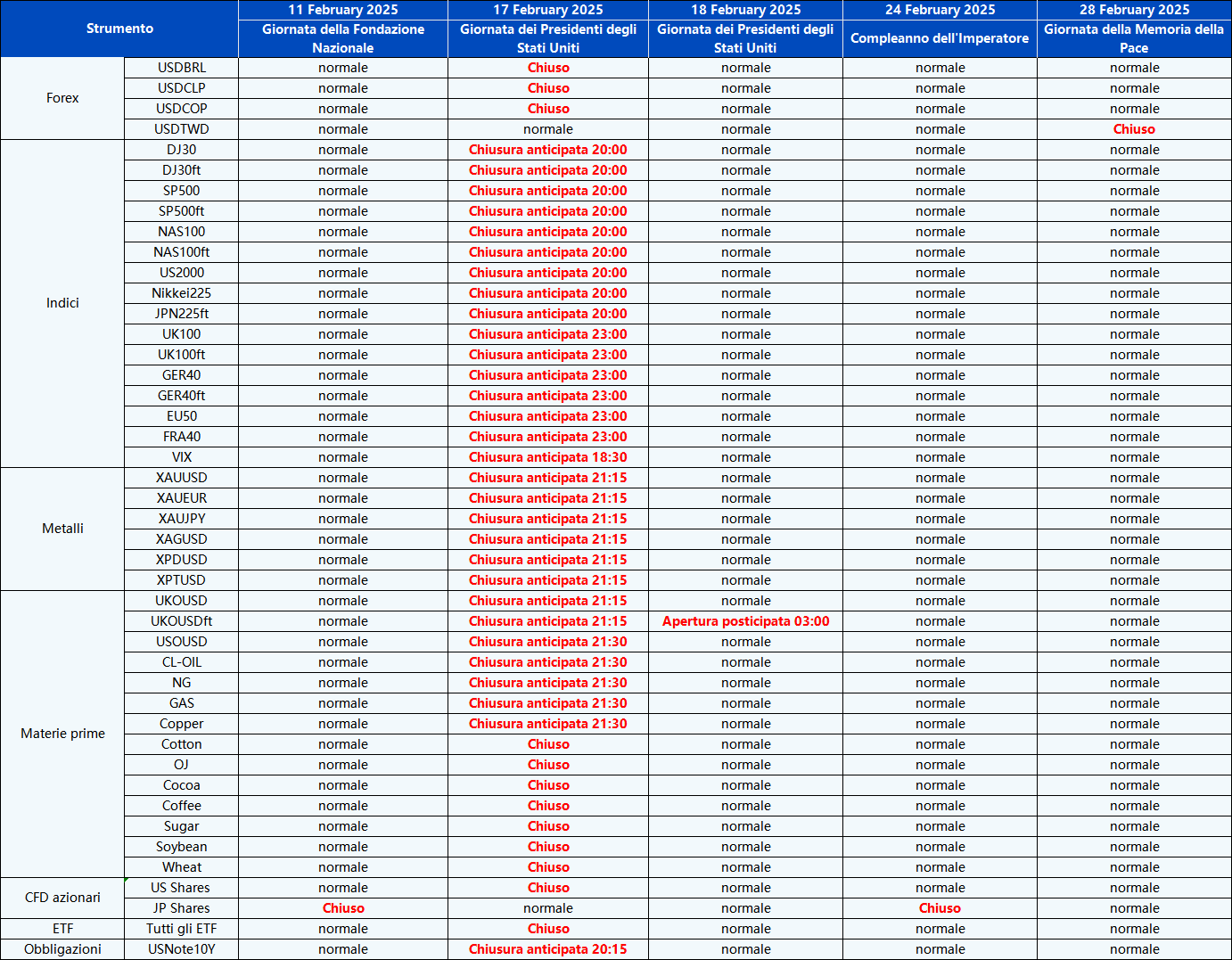
Task: Select the Indici category cell
Action: pos(62,303)
